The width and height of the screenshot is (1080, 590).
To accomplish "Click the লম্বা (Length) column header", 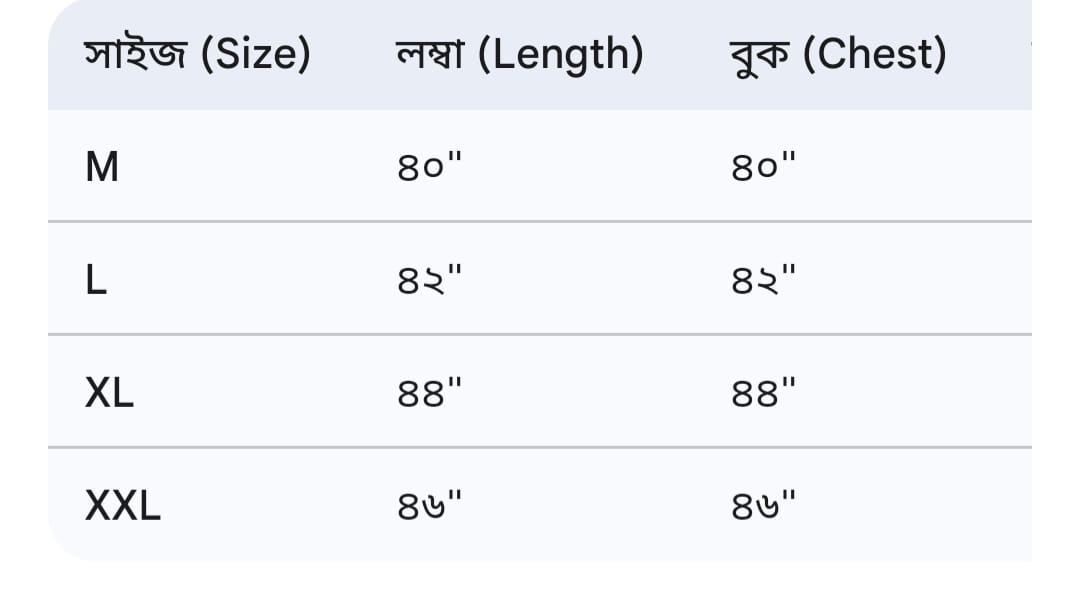I will click(x=519, y=54).
